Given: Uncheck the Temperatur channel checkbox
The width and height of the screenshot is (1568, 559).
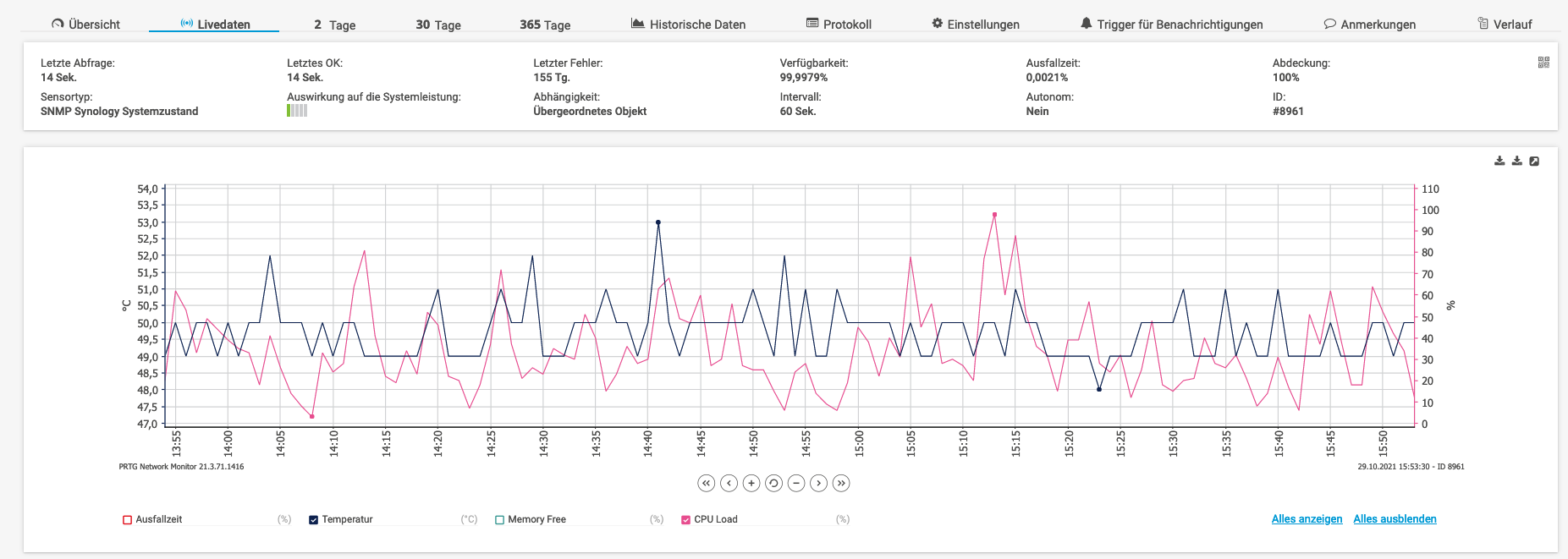Looking at the screenshot, I should [x=314, y=520].
